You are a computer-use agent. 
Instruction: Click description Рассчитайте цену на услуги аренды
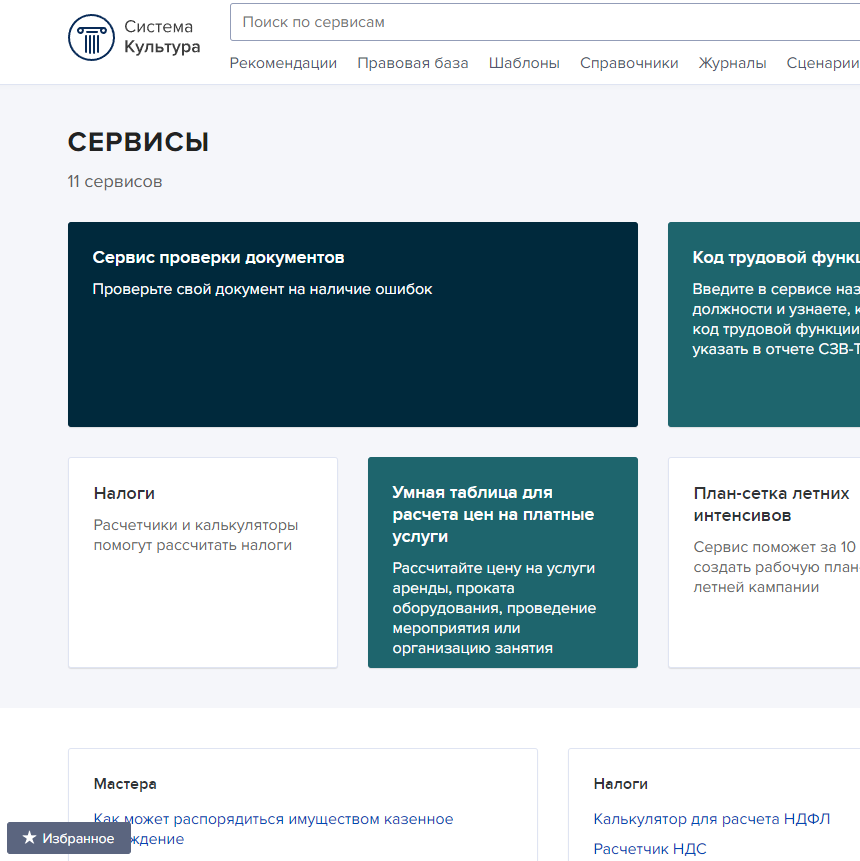tap(494, 608)
